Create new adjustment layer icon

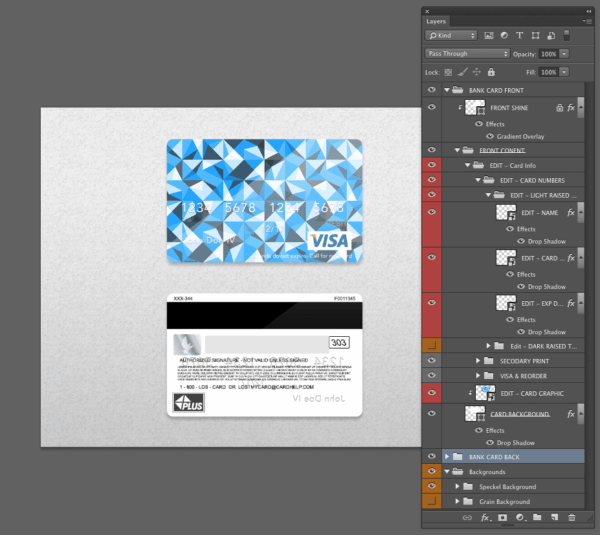520,517
